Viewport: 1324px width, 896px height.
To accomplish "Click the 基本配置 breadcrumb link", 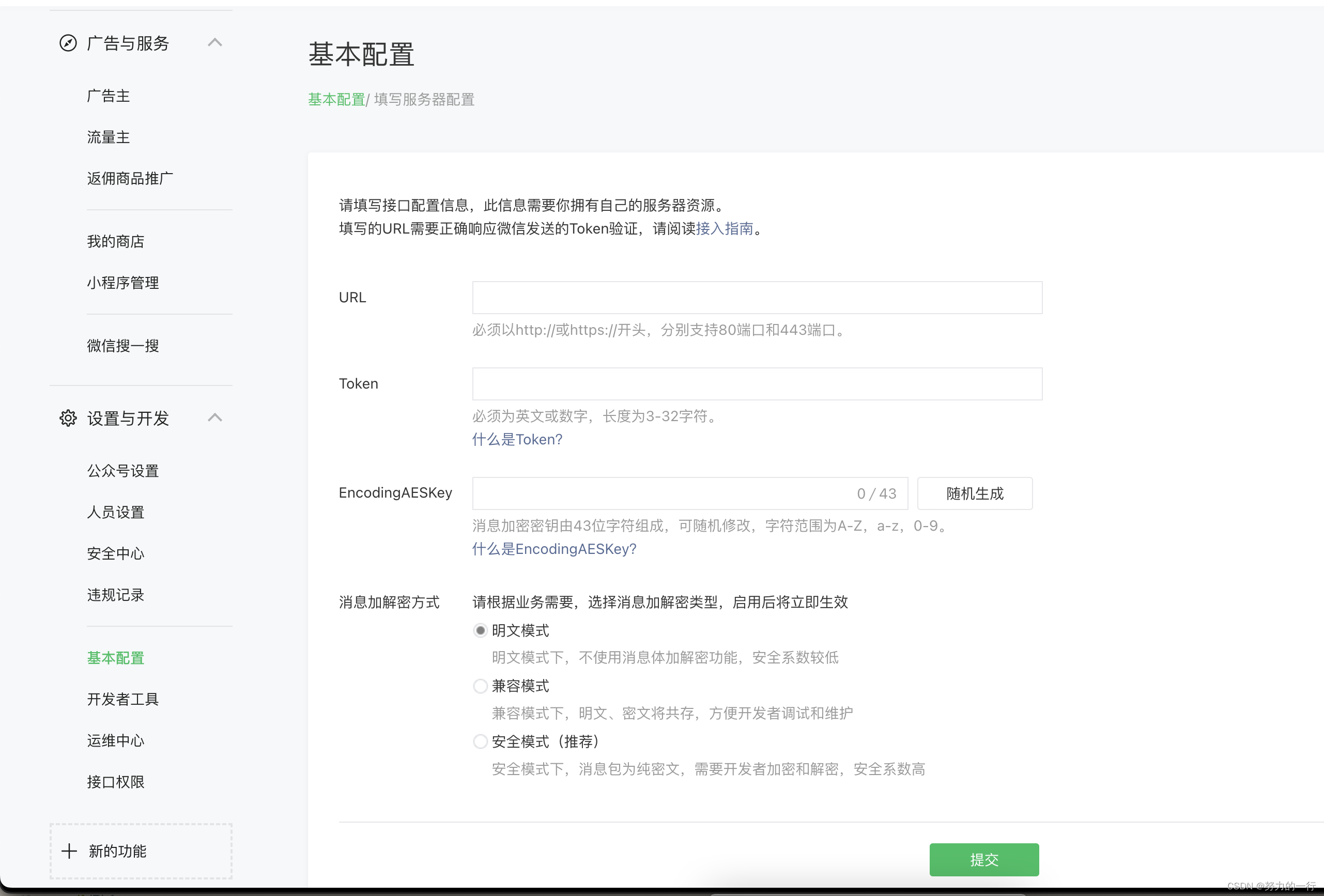I will tap(337, 99).
